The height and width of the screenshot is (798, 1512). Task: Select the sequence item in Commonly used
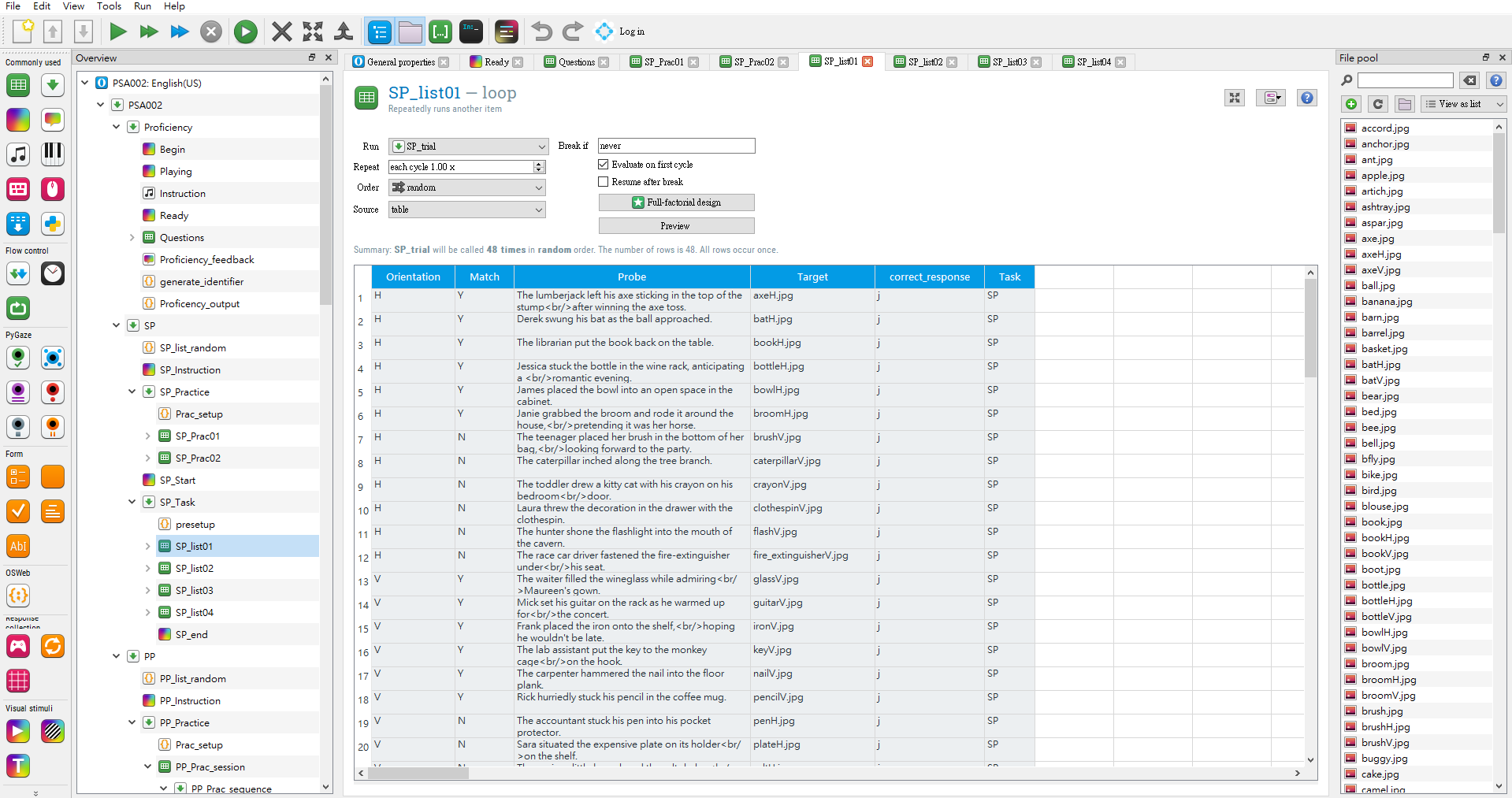pyautogui.click(x=53, y=85)
